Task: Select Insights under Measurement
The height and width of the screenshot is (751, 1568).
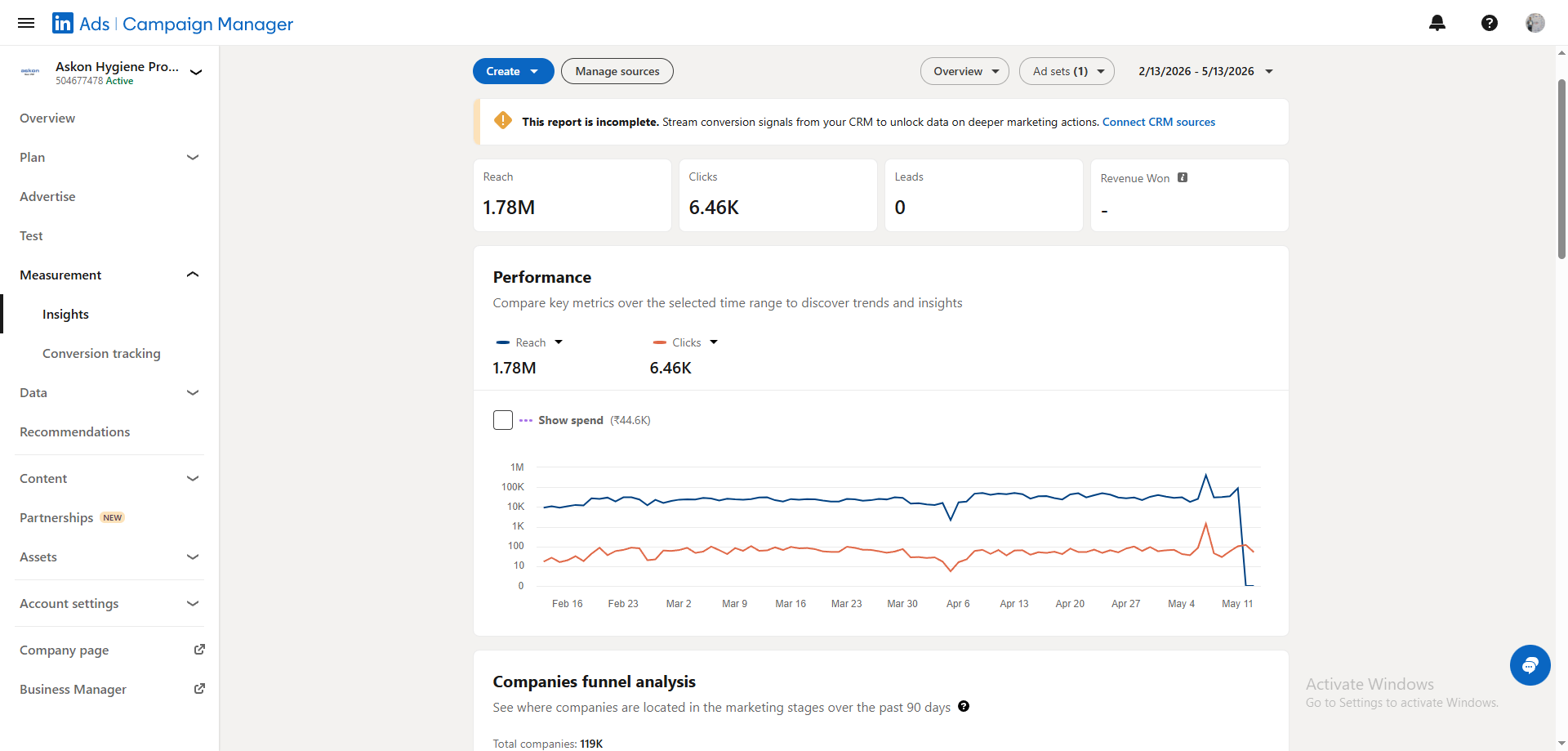Action: click(65, 314)
